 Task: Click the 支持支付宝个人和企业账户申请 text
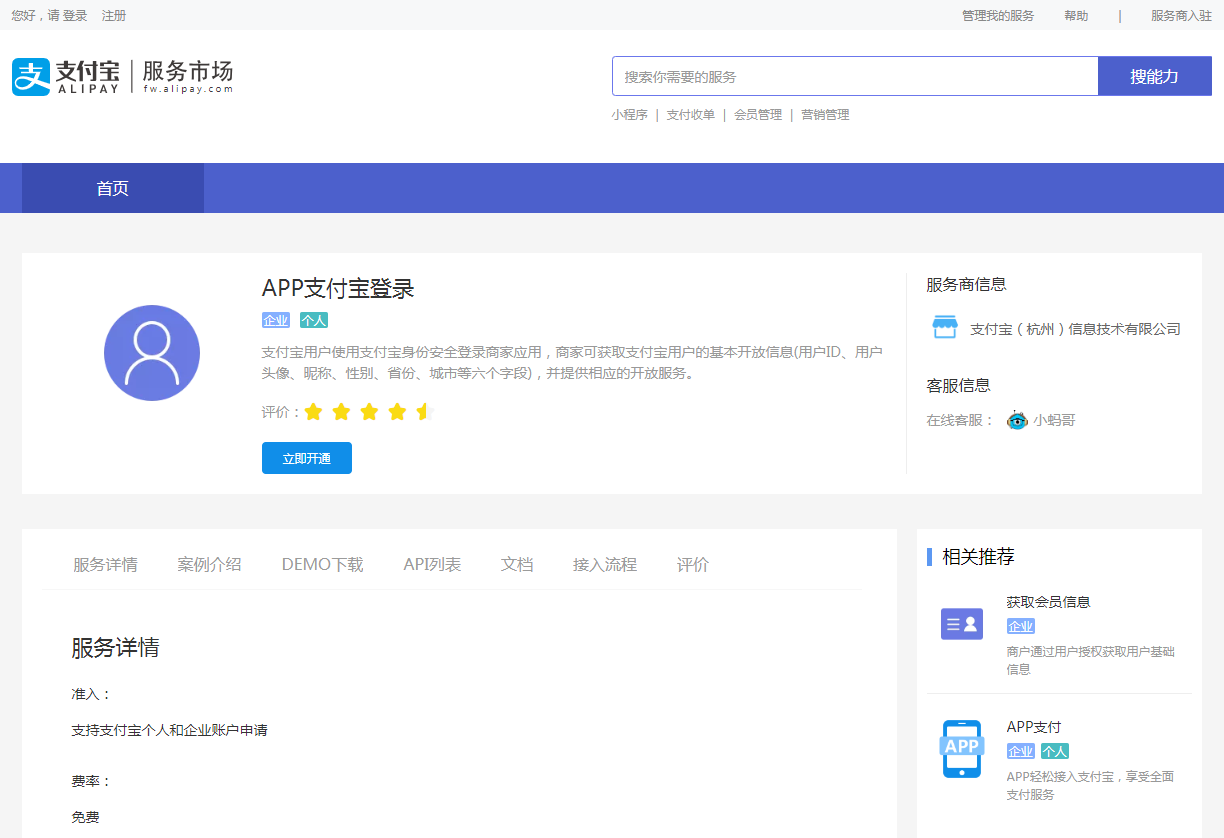coord(170,730)
